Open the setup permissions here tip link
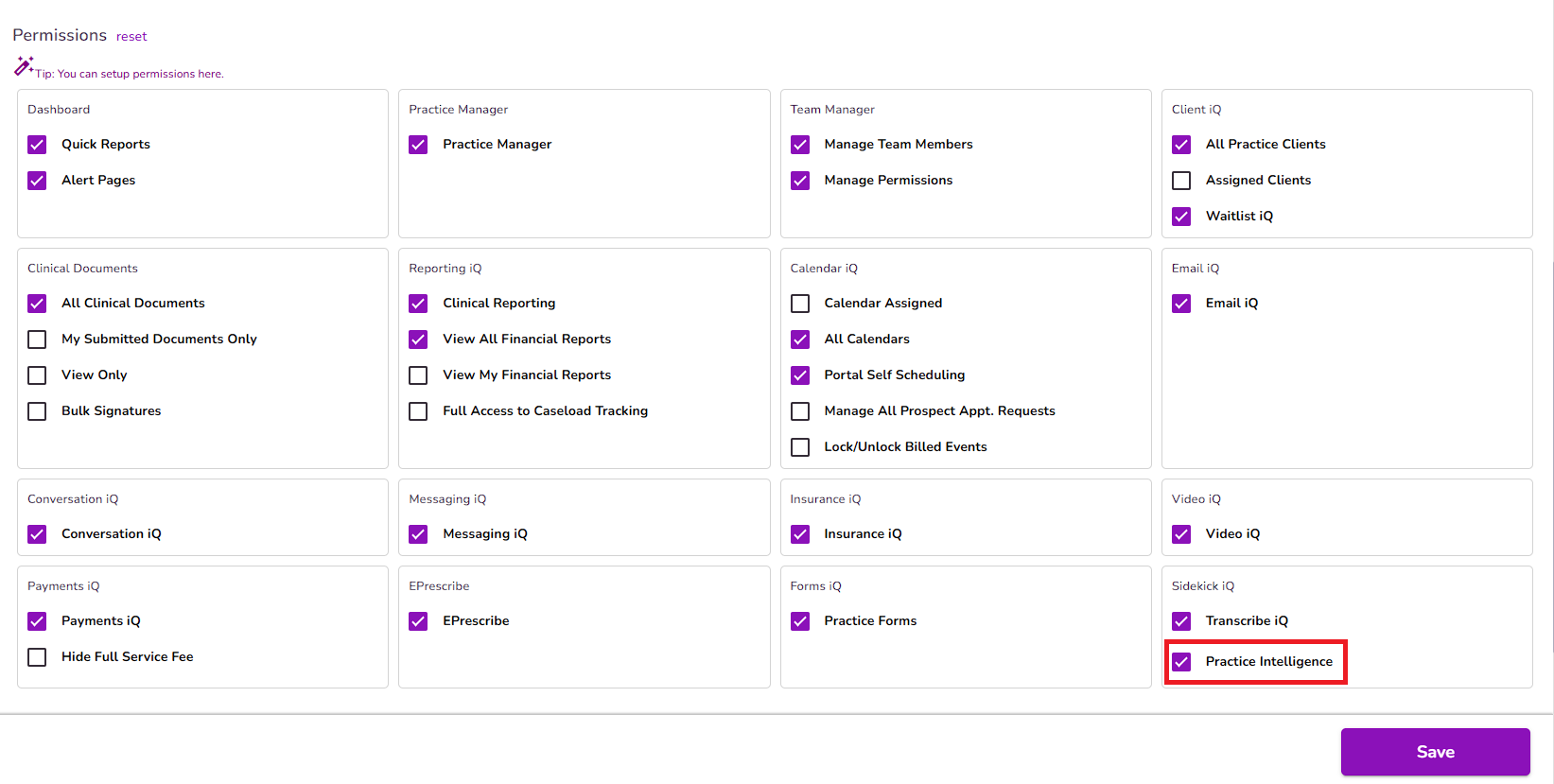The height and width of the screenshot is (784, 1554). click(x=130, y=74)
